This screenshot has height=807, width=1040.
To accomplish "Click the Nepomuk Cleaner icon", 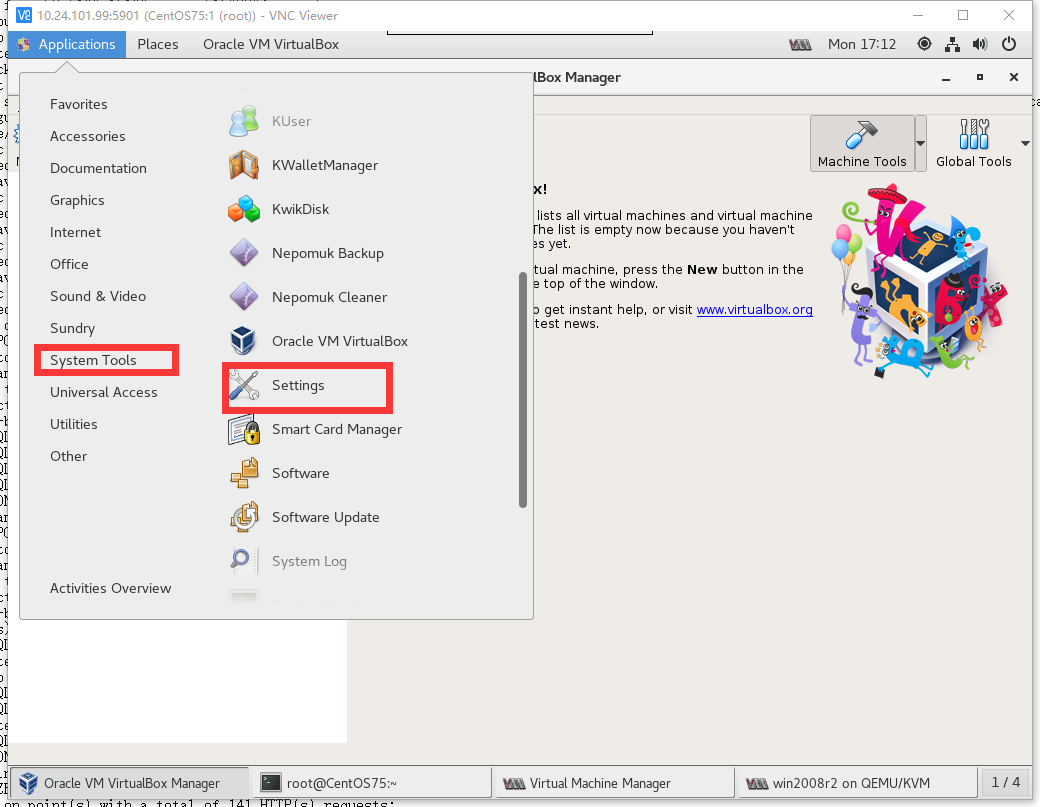I will 243,297.
